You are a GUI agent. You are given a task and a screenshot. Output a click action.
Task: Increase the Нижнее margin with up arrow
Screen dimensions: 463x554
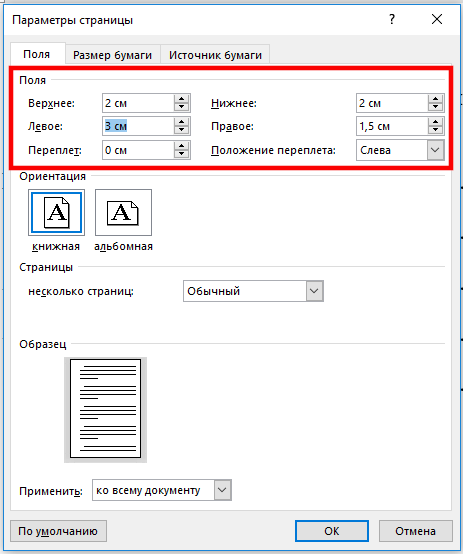click(435, 99)
